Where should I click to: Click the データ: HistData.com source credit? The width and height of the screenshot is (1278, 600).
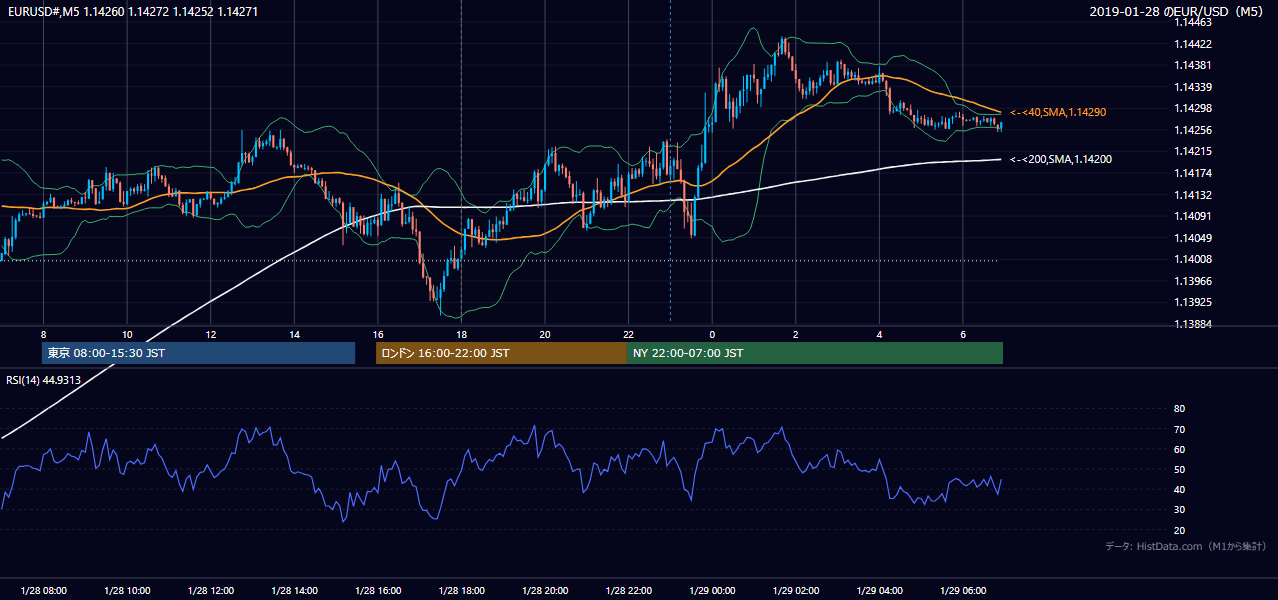[x=1185, y=546]
